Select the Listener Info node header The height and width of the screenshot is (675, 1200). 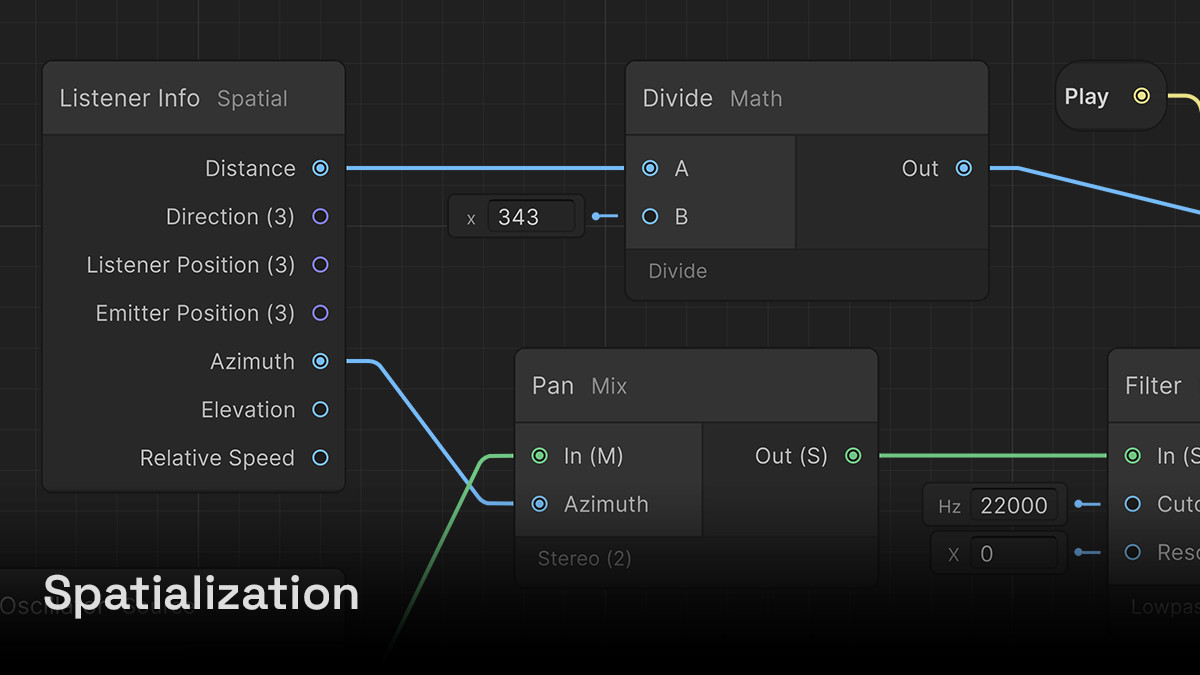coord(194,98)
